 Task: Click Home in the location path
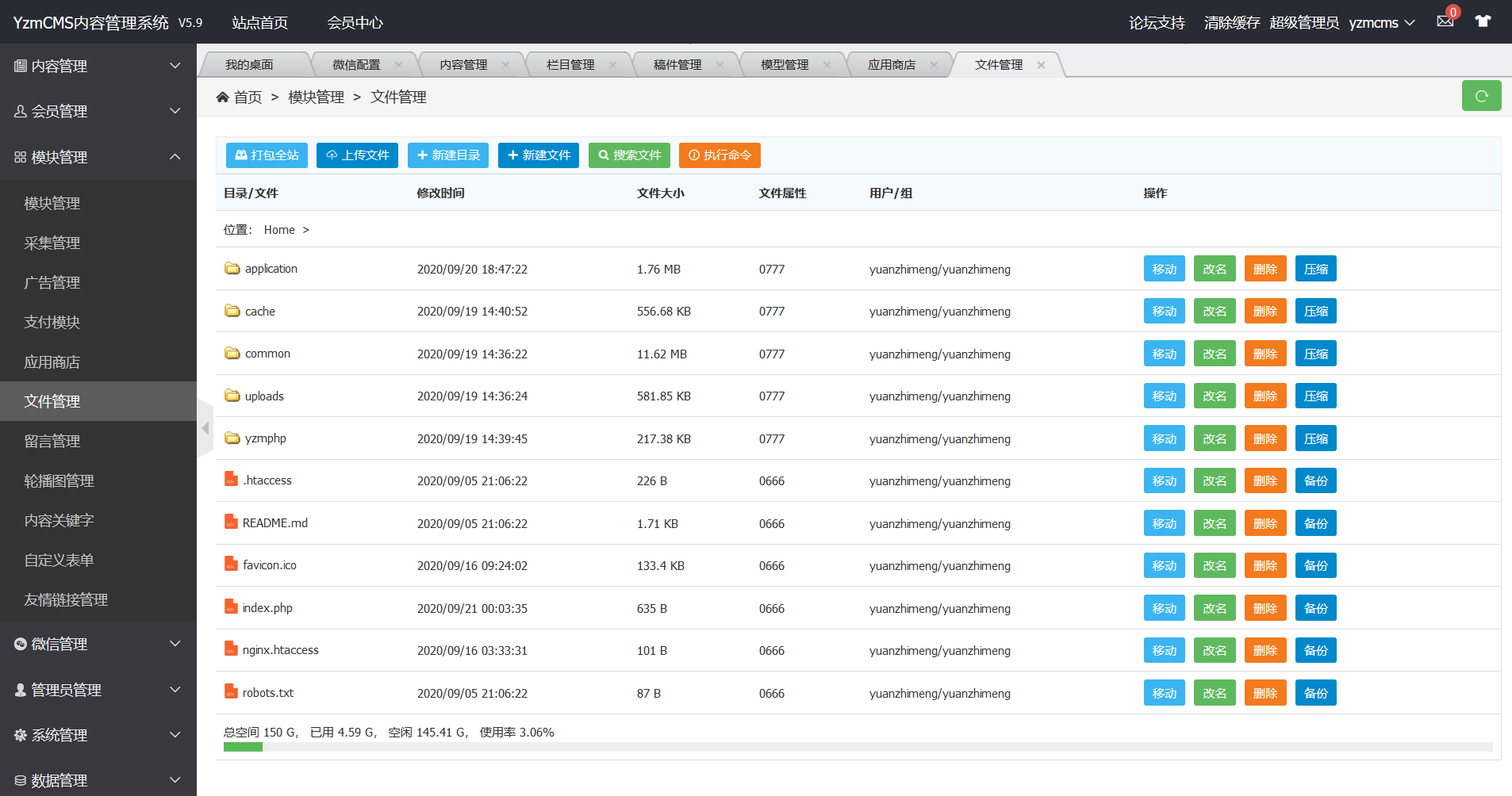(x=279, y=230)
